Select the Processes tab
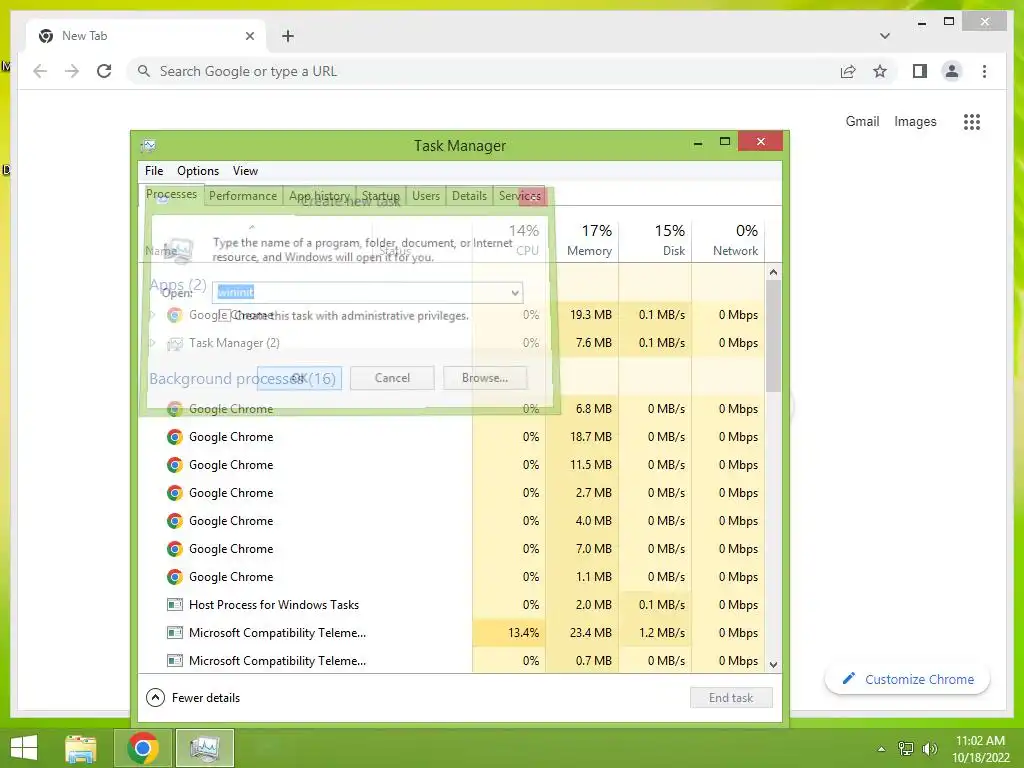The width and height of the screenshot is (1024, 768). point(171,195)
